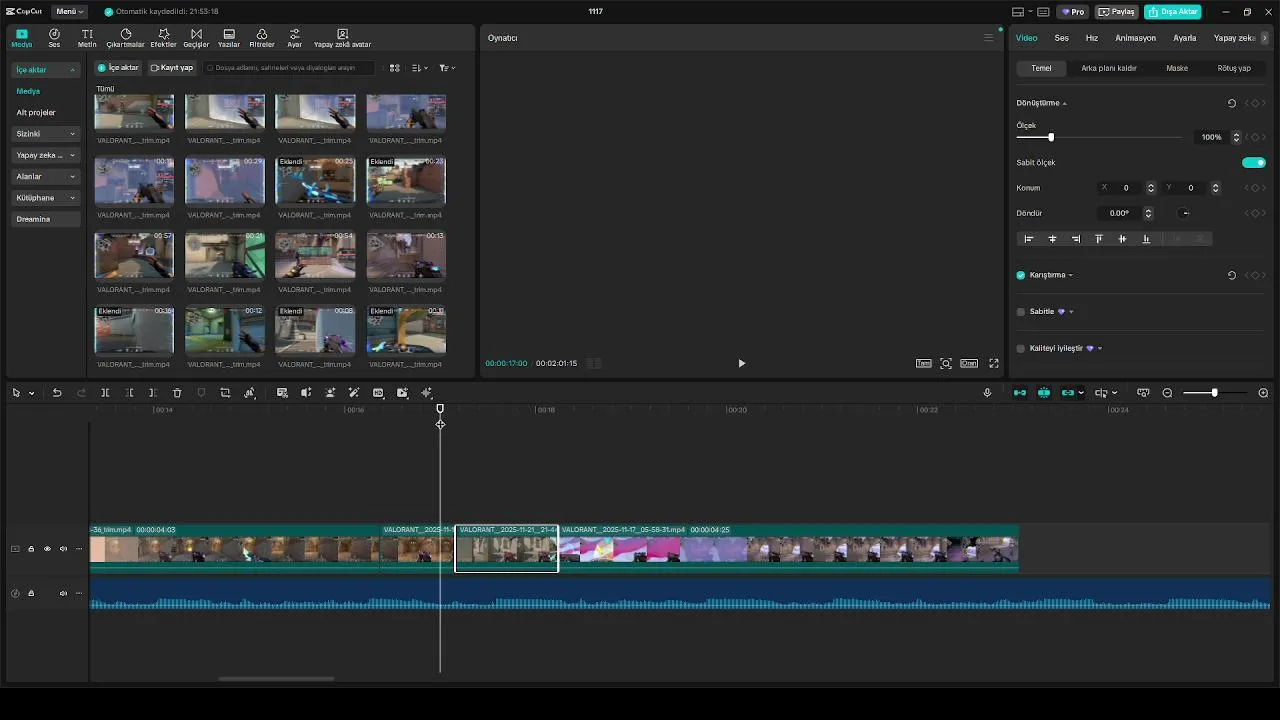Click the Dışa Aktar export button

pyautogui.click(x=1173, y=12)
